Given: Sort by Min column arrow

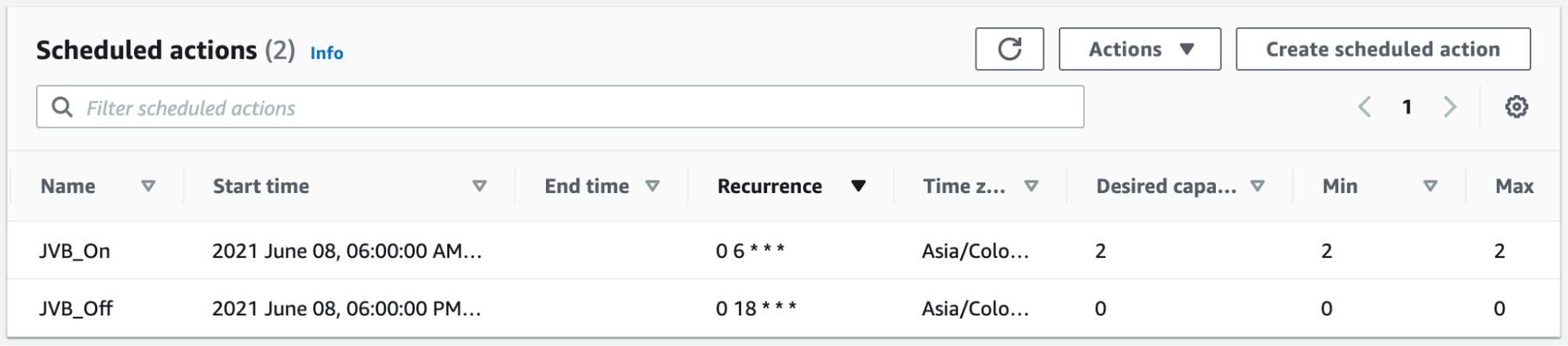Looking at the screenshot, I should click(1430, 186).
